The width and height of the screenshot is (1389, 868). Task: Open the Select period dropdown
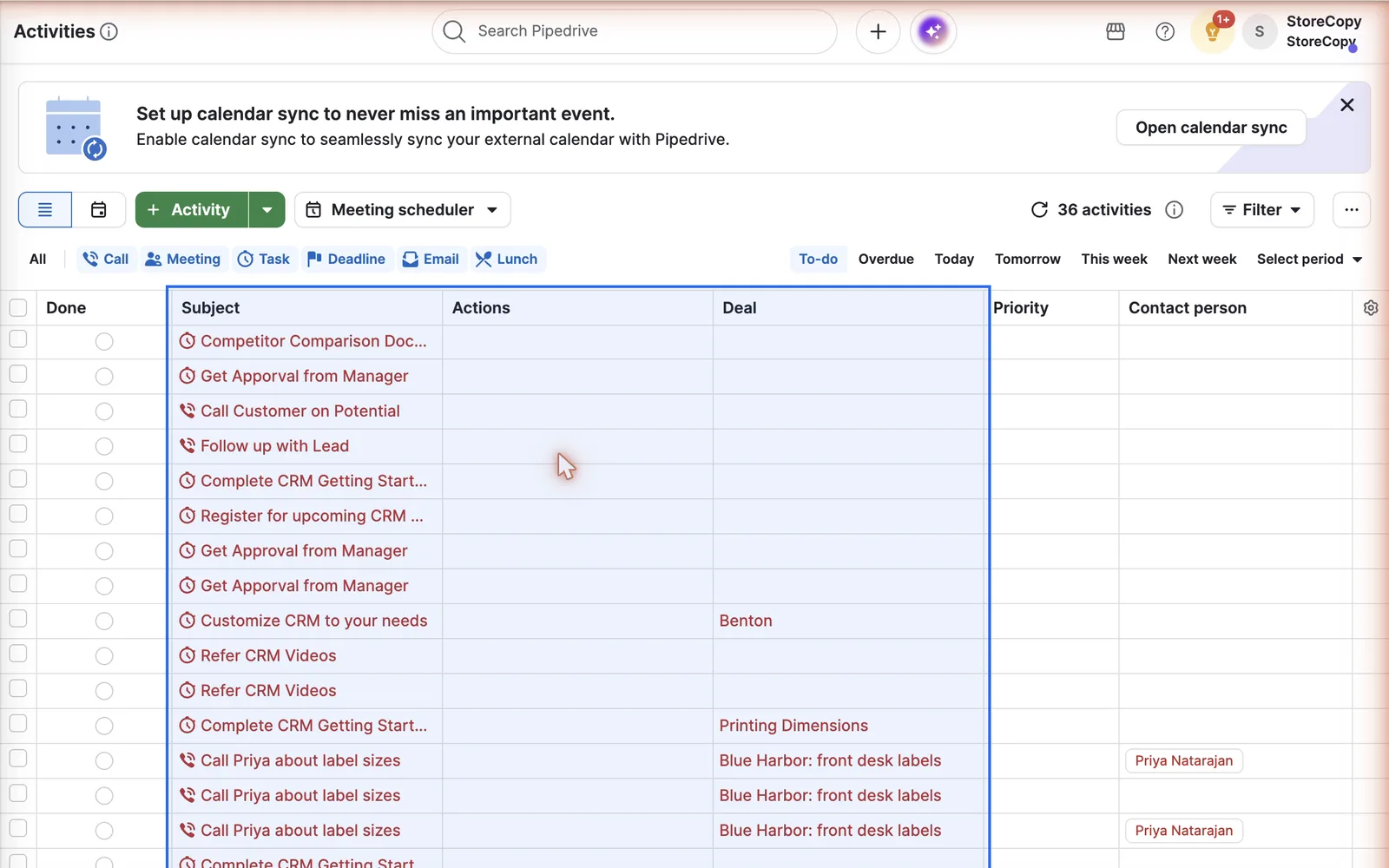coord(1309,259)
